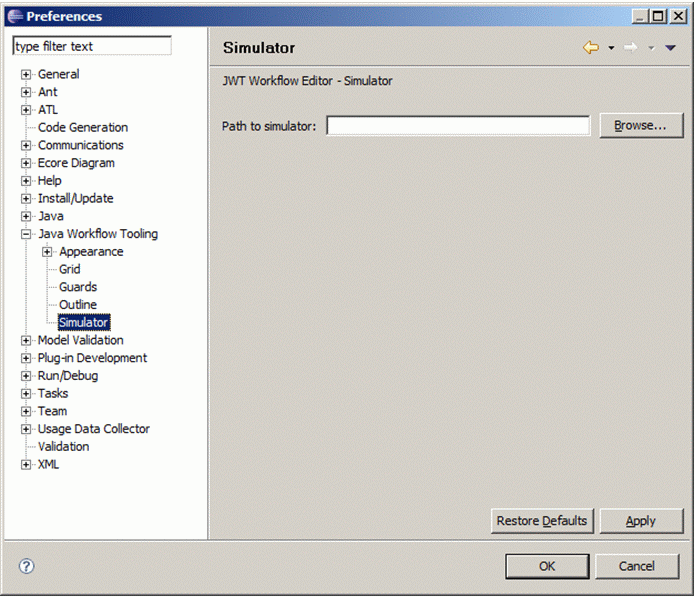Open the forward history dropdown arrow
695x597 pixels.
point(651,48)
